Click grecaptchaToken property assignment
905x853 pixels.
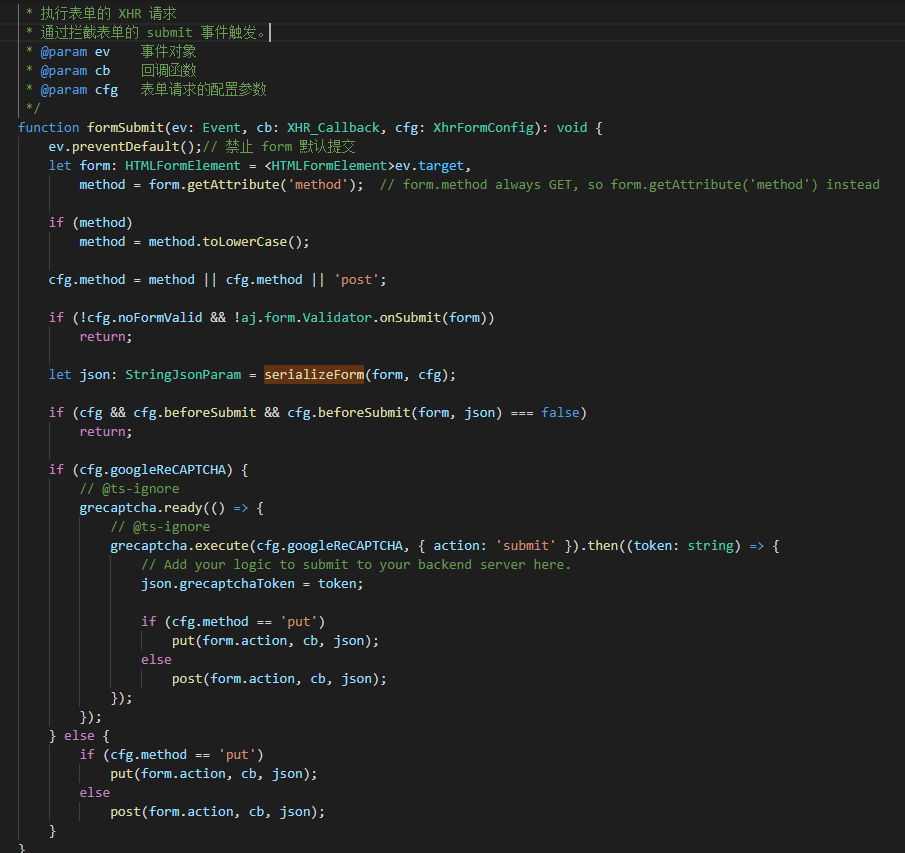[x=237, y=584]
